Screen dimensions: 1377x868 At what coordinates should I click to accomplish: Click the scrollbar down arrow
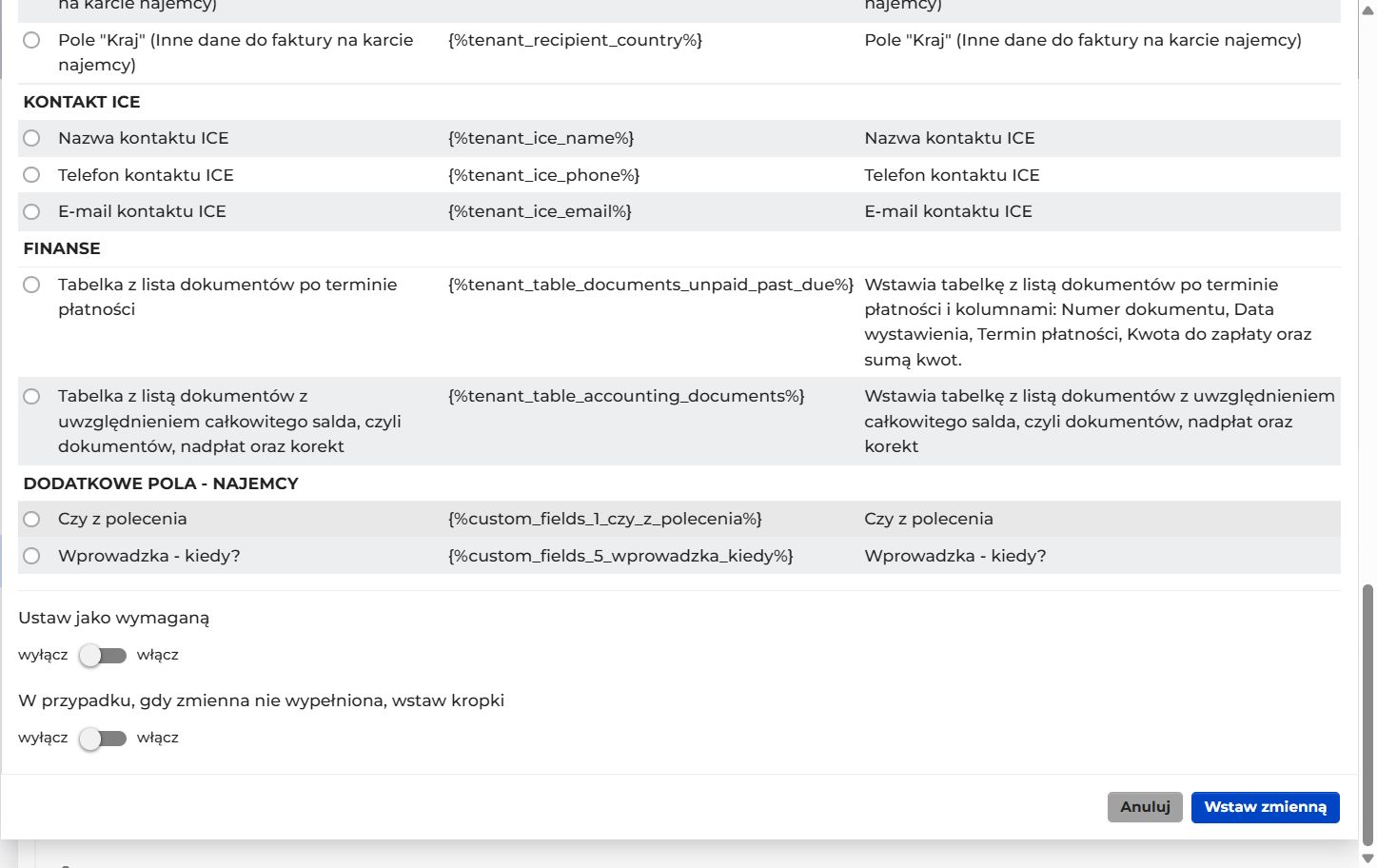point(1368,858)
